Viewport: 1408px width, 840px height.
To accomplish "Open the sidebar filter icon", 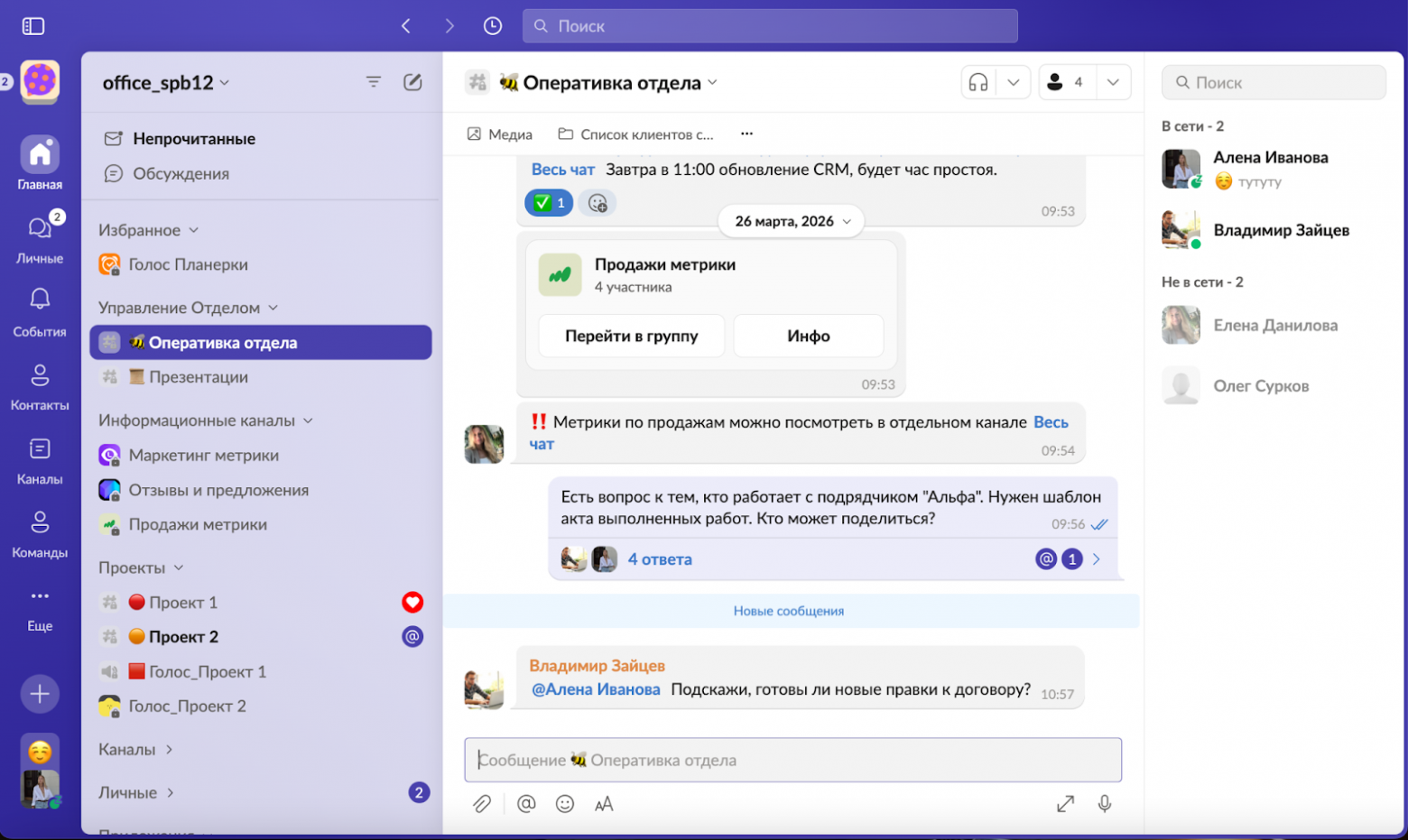I will 373,82.
